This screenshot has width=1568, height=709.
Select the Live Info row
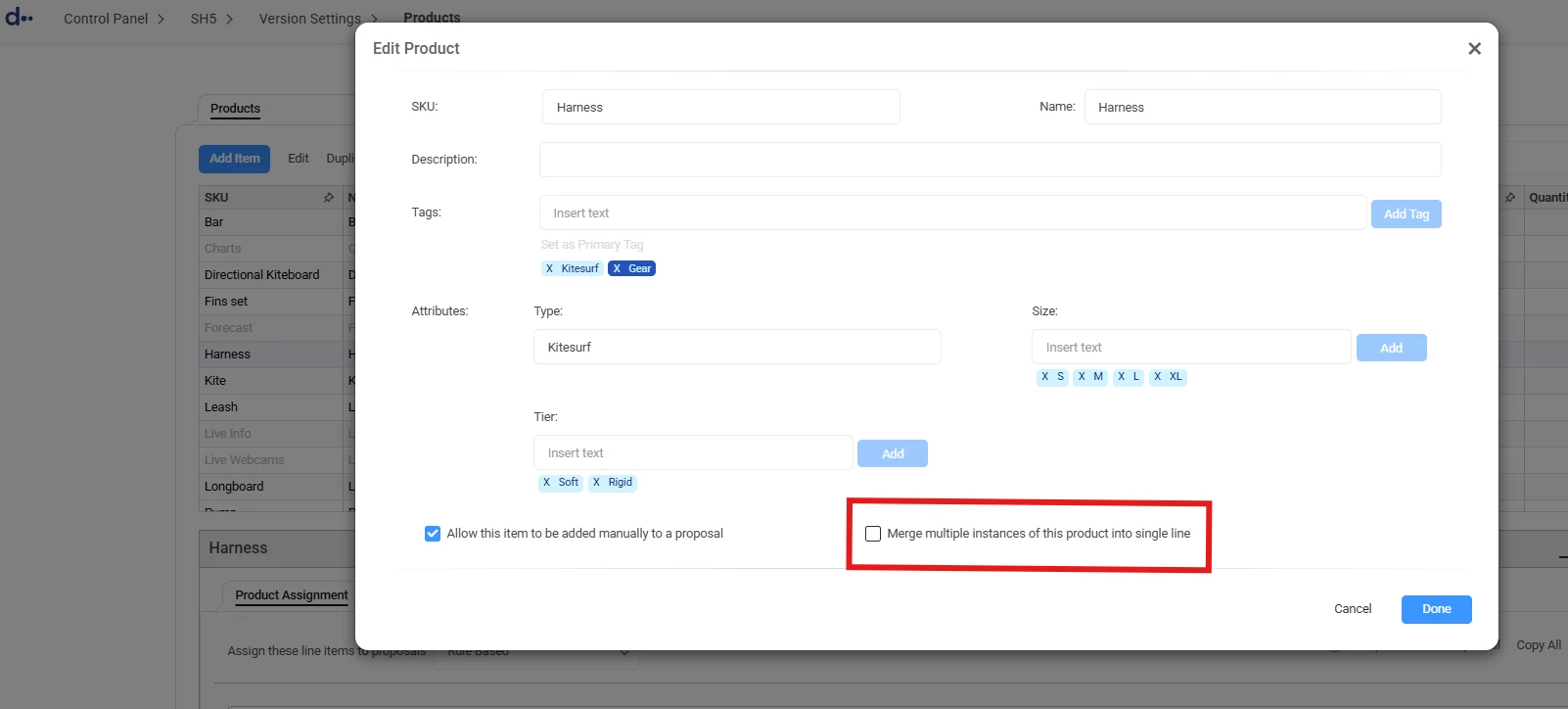(x=271, y=434)
